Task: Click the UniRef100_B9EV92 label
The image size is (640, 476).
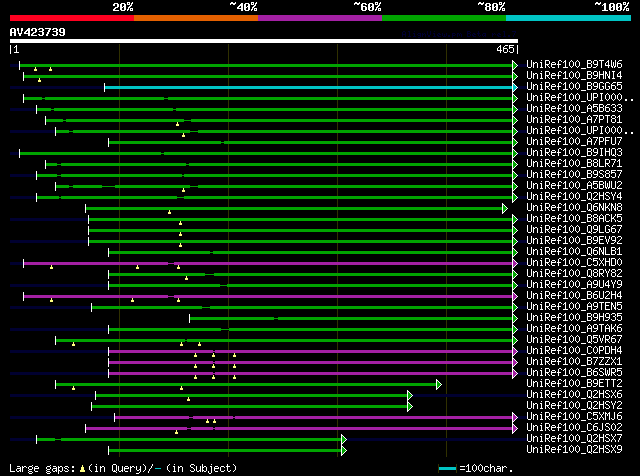Action: (574, 241)
